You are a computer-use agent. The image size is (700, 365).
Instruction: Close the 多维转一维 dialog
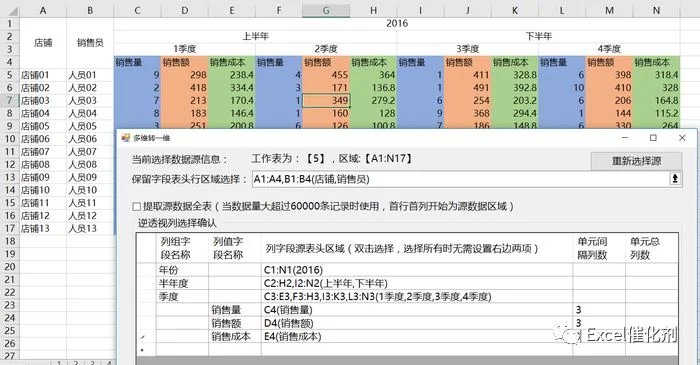point(682,138)
